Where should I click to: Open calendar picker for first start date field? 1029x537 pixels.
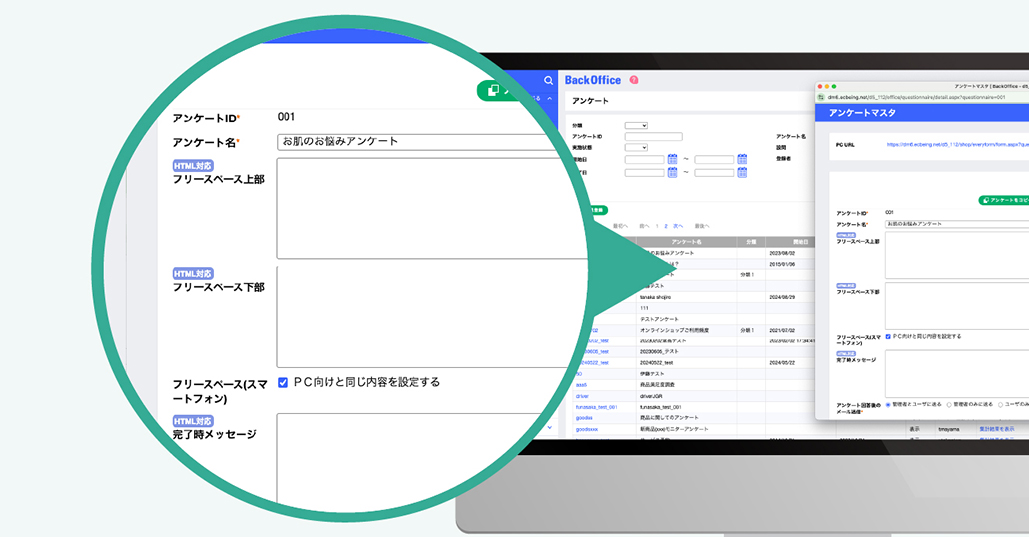click(x=672, y=159)
